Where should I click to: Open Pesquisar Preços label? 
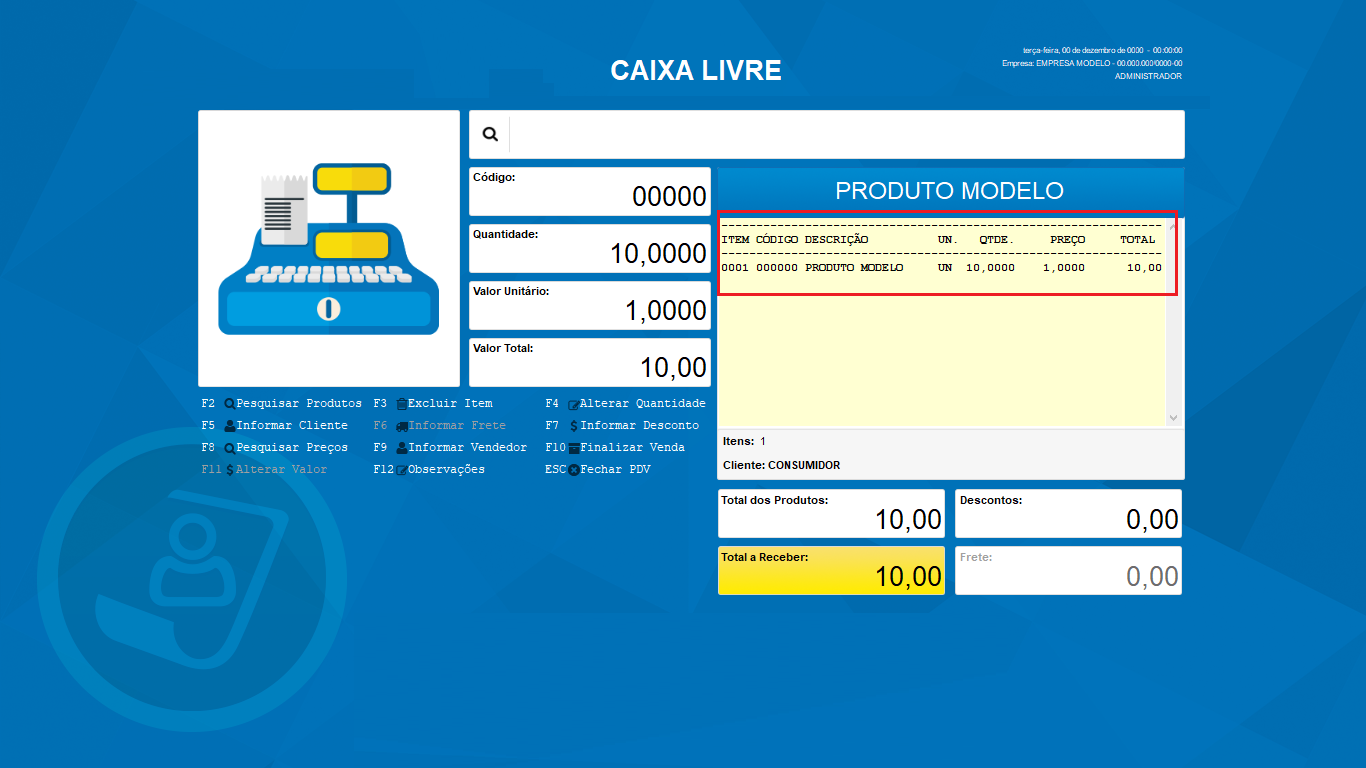coord(292,448)
